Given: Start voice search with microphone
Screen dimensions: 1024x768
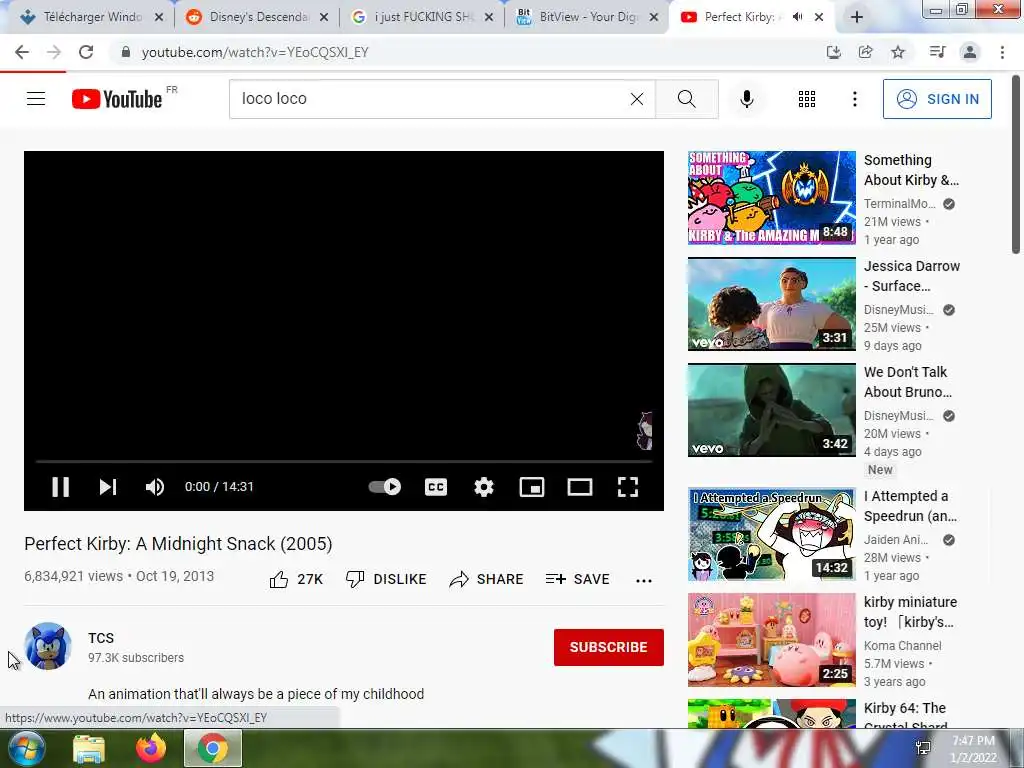Looking at the screenshot, I should tap(747, 99).
